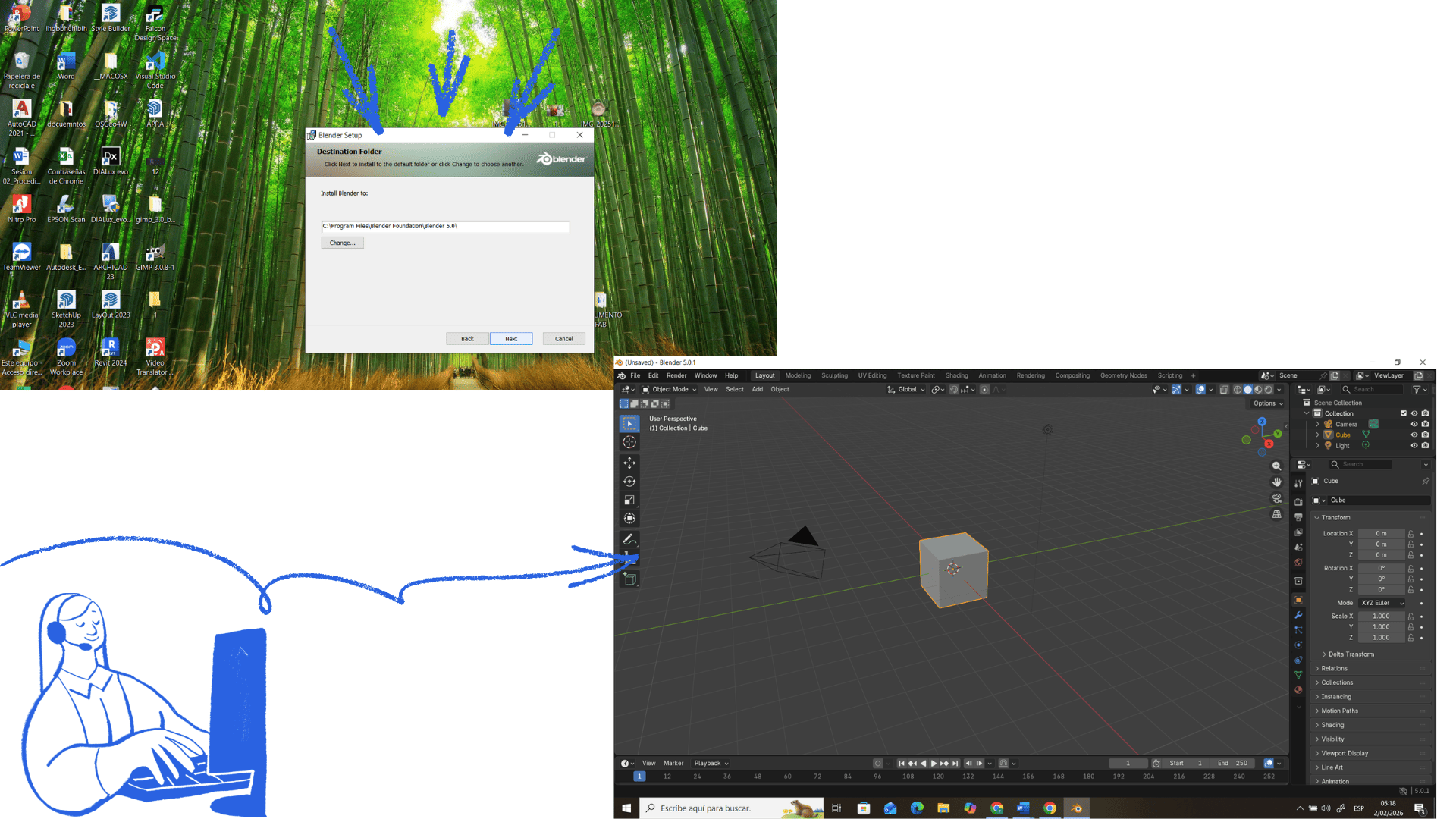Expand the Relations panel

1334,668
